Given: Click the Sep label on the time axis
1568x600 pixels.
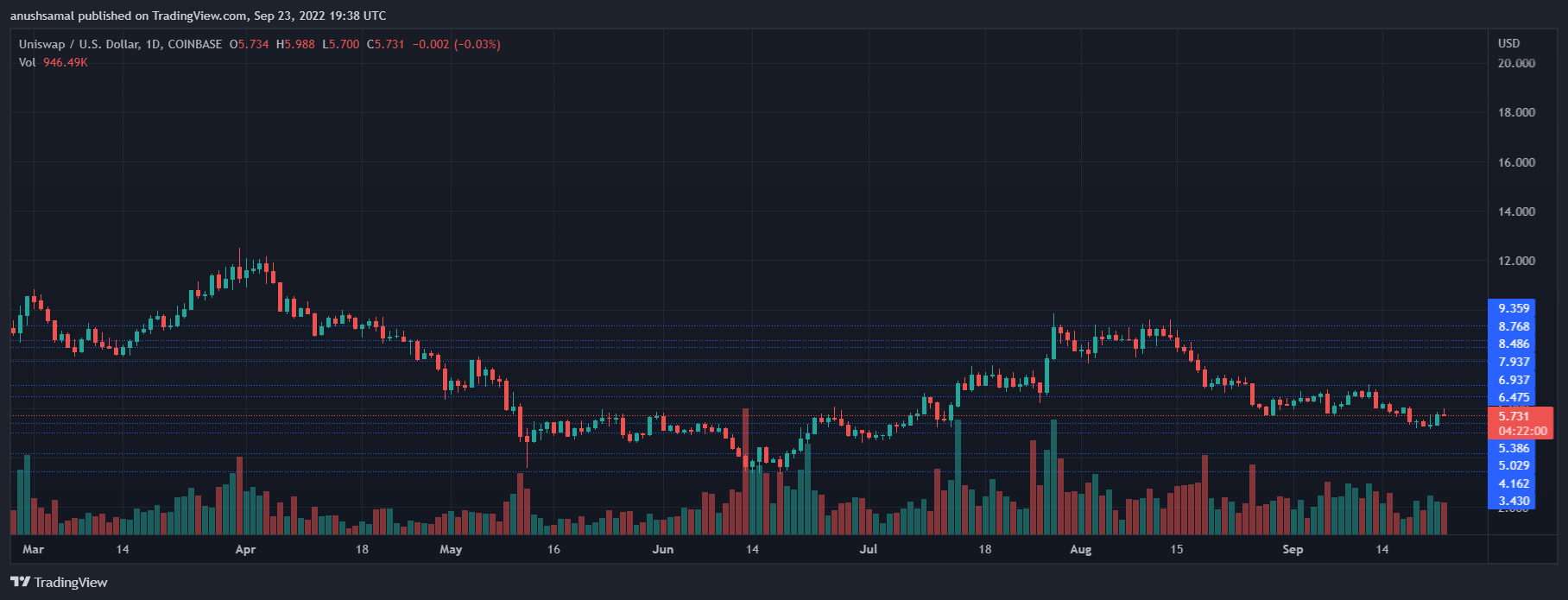Looking at the screenshot, I should 1293,549.
